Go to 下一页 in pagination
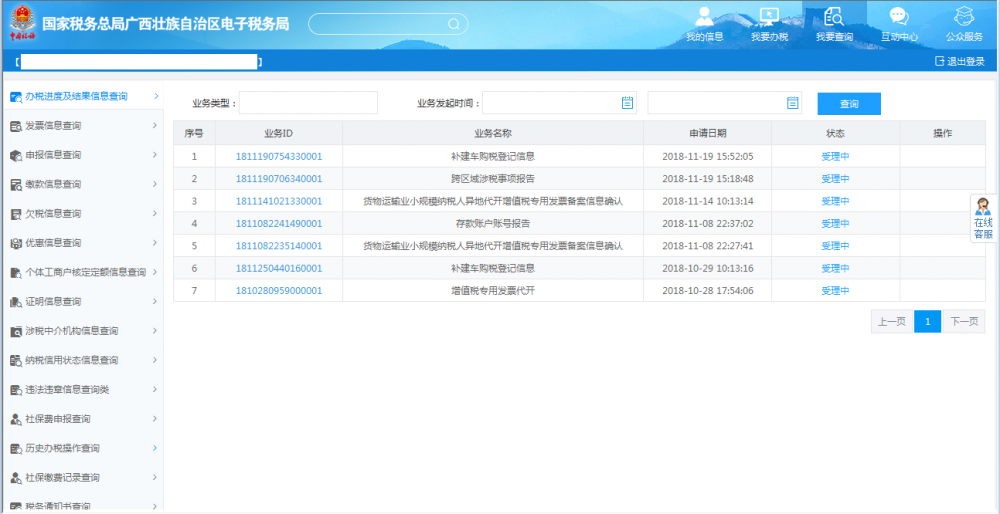This screenshot has width=1000, height=514. coord(963,321)
